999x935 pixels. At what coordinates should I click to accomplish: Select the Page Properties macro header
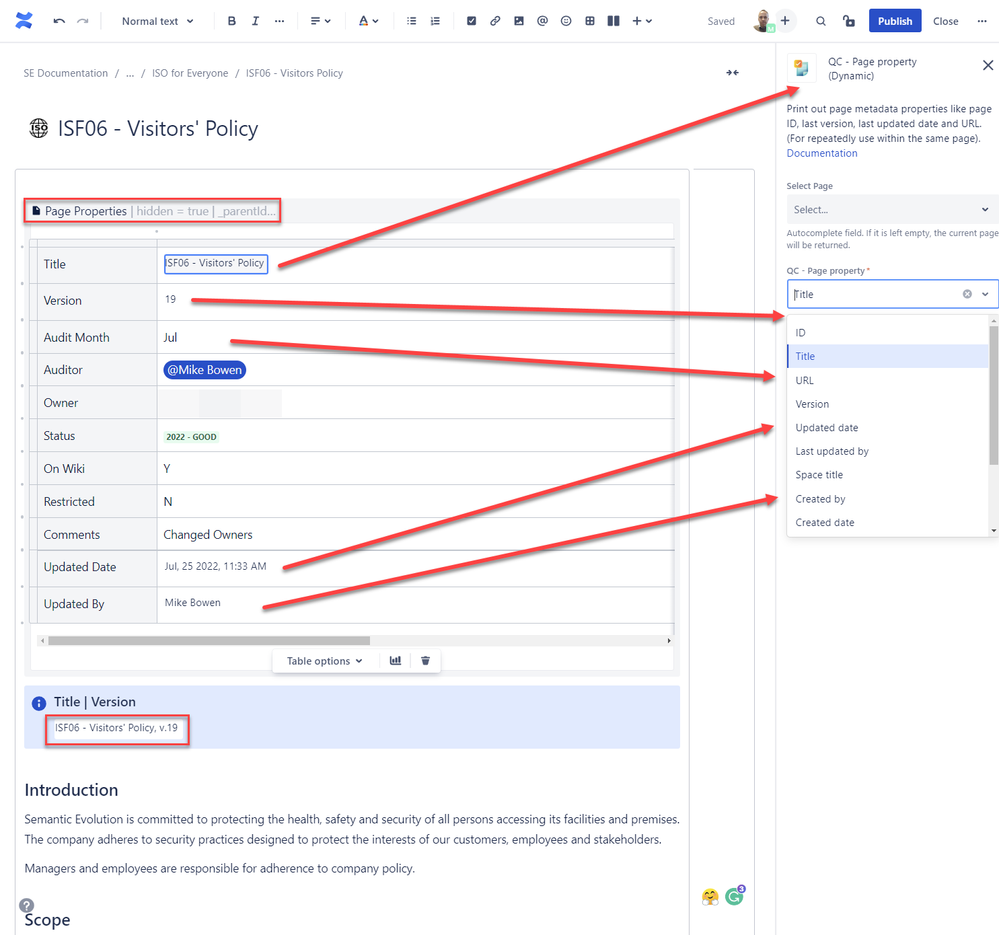(153, 211)
